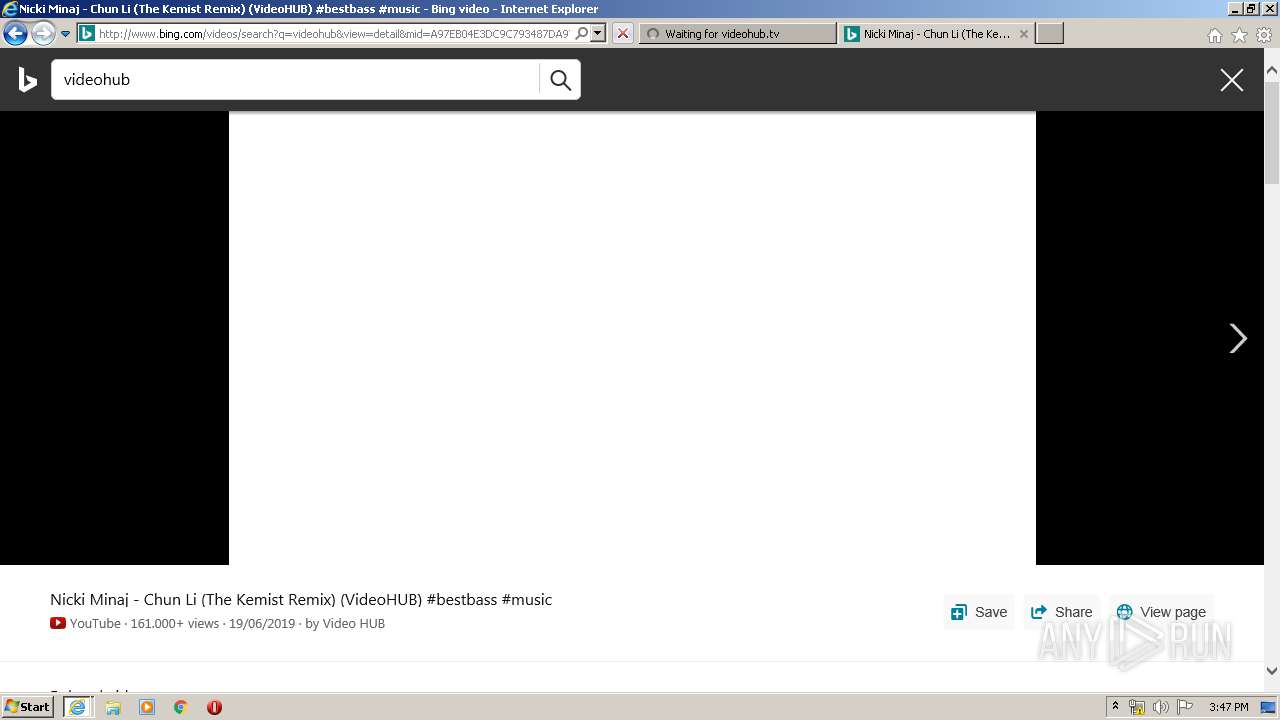Click the browser Forward button
1280x720 pixels.
(43, 33)
